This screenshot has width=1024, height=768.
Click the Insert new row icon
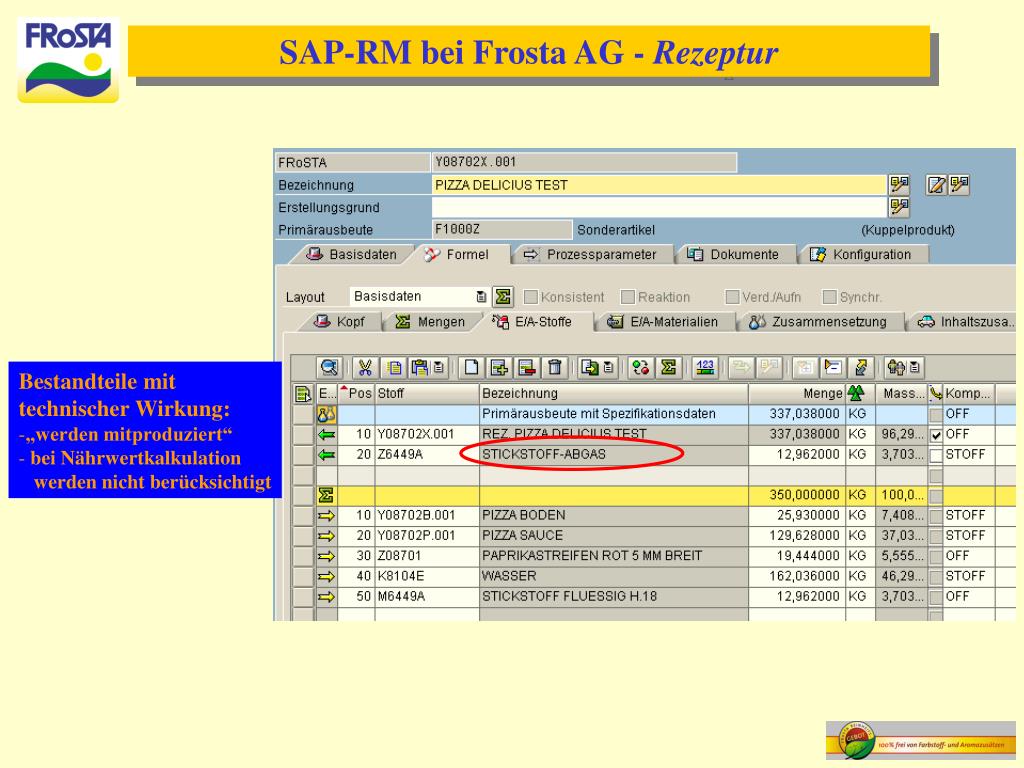[500, 367]
